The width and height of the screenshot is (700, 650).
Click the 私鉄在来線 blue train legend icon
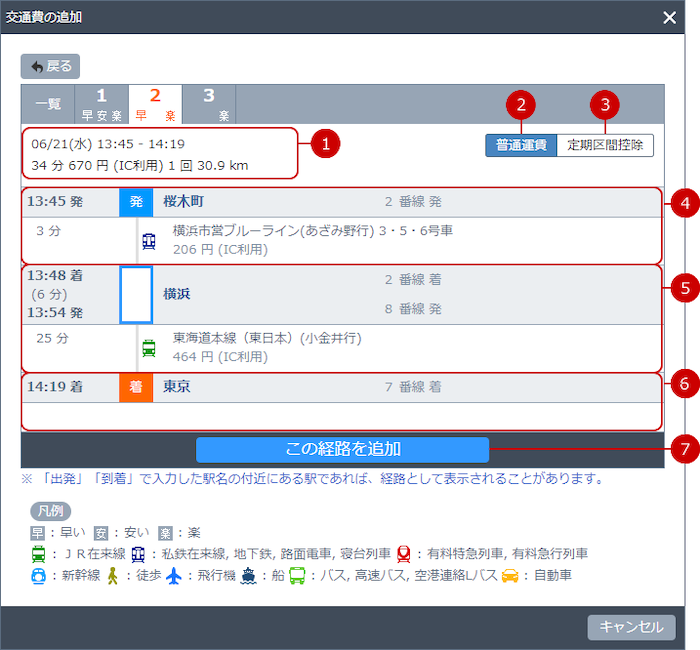coord(138,554)
